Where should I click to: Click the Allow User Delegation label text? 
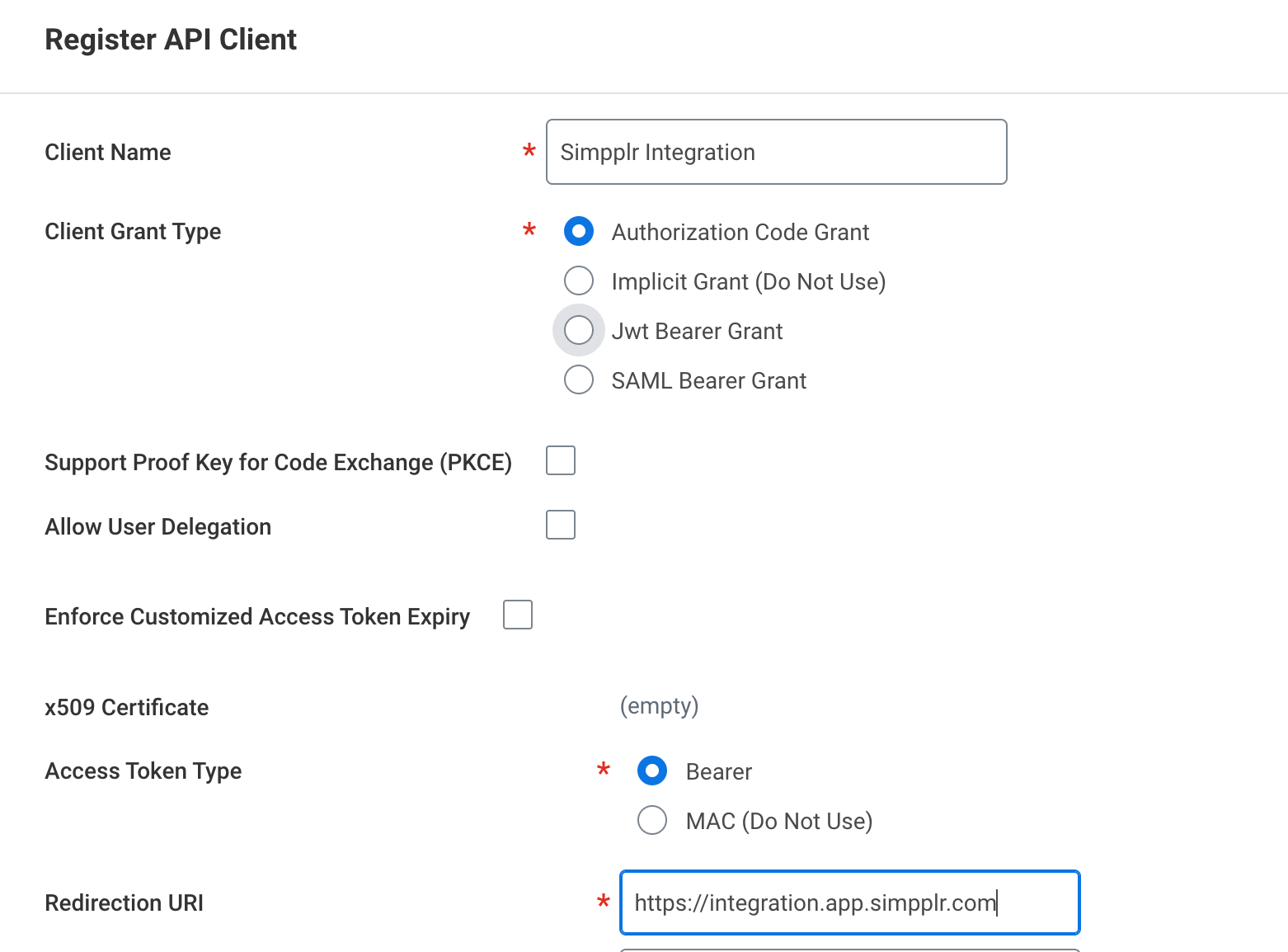click(158, 527)
